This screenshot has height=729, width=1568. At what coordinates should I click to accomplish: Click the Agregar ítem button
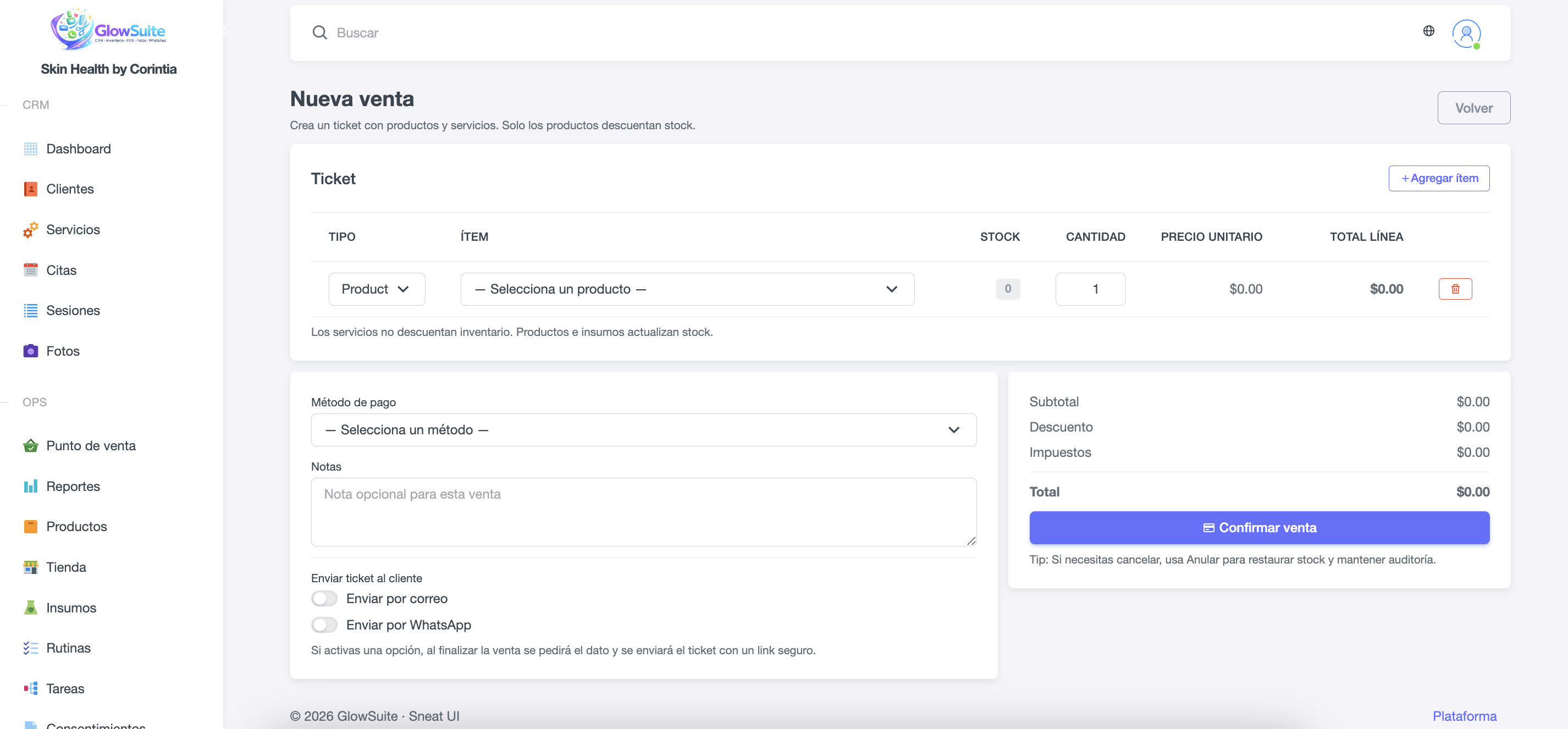[1438, 178]
